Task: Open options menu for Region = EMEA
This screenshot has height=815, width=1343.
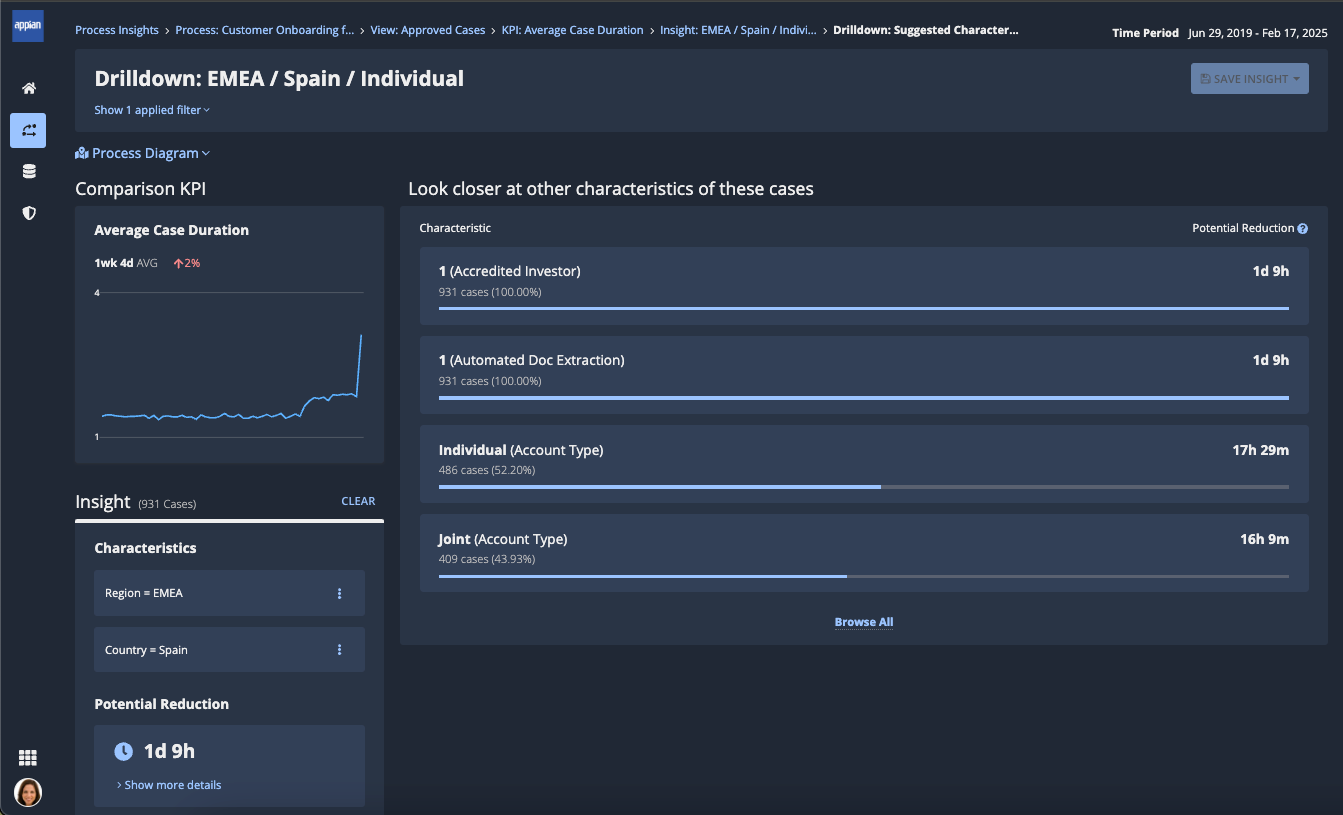Action: tap(339, 593)
